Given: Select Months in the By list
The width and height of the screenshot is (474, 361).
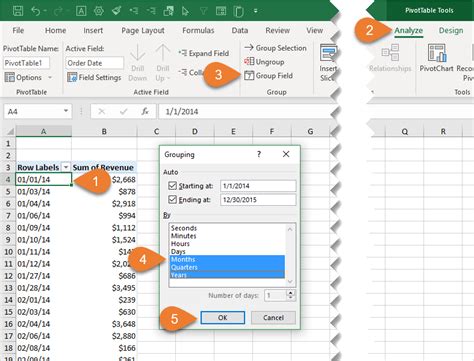Looking at the screenshot, I should [x=227, y=259].
